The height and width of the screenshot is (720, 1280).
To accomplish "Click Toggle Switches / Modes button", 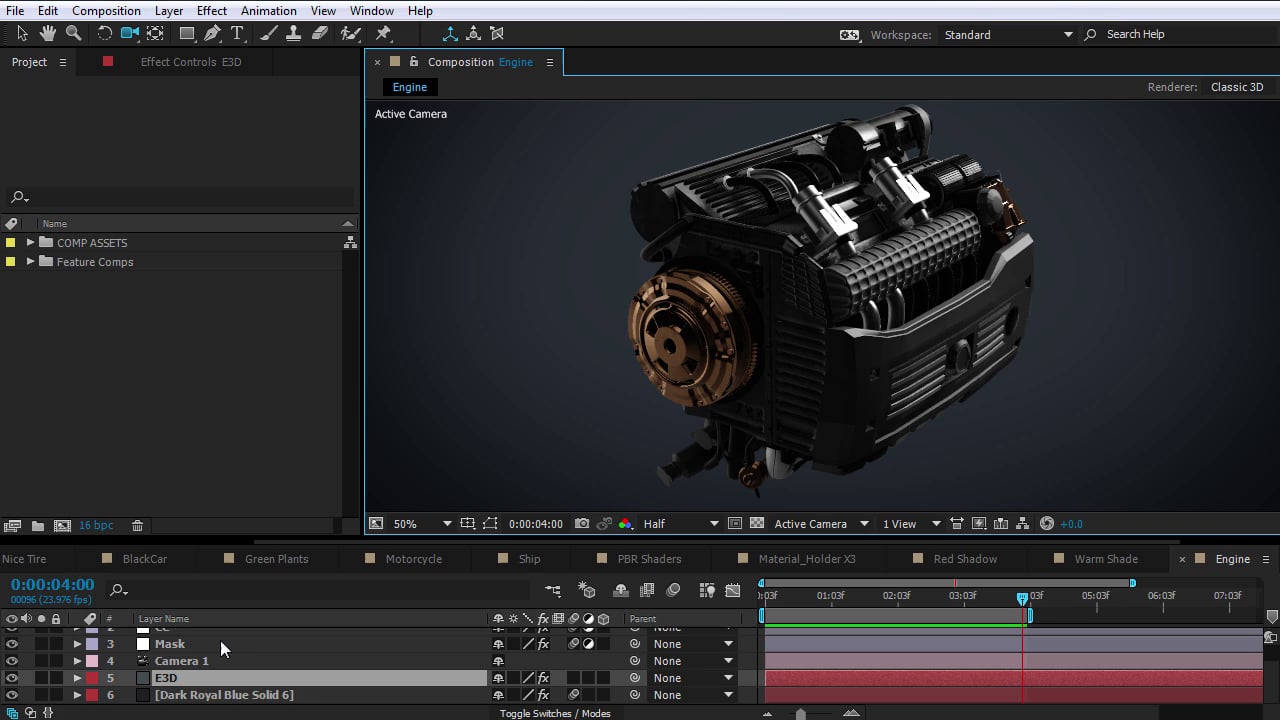I will 555,713.
